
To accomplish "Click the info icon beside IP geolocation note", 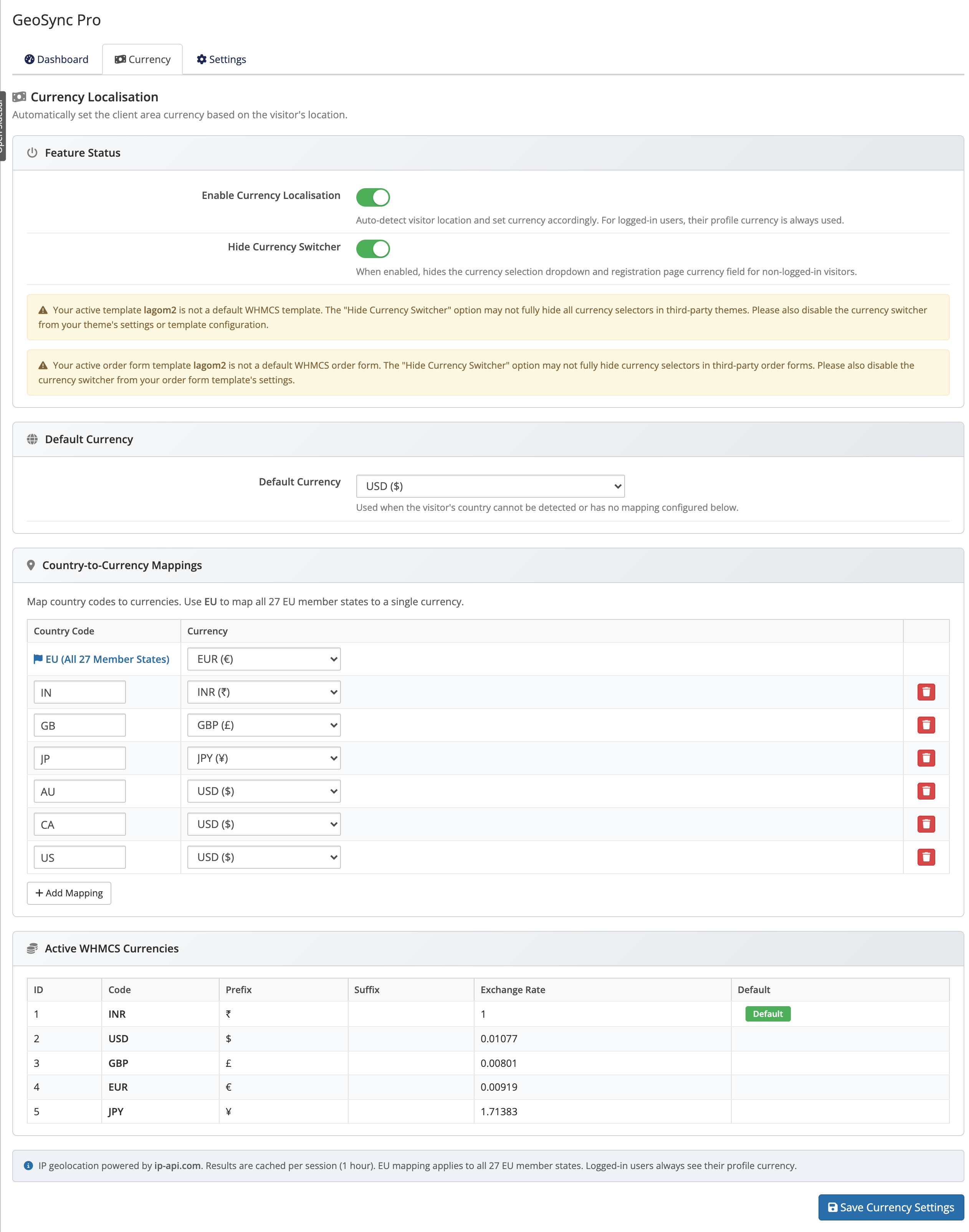I will click(x=28, y=1165).
